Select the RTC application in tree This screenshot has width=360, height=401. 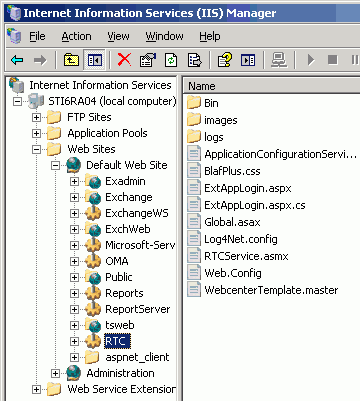coord(117,341)
